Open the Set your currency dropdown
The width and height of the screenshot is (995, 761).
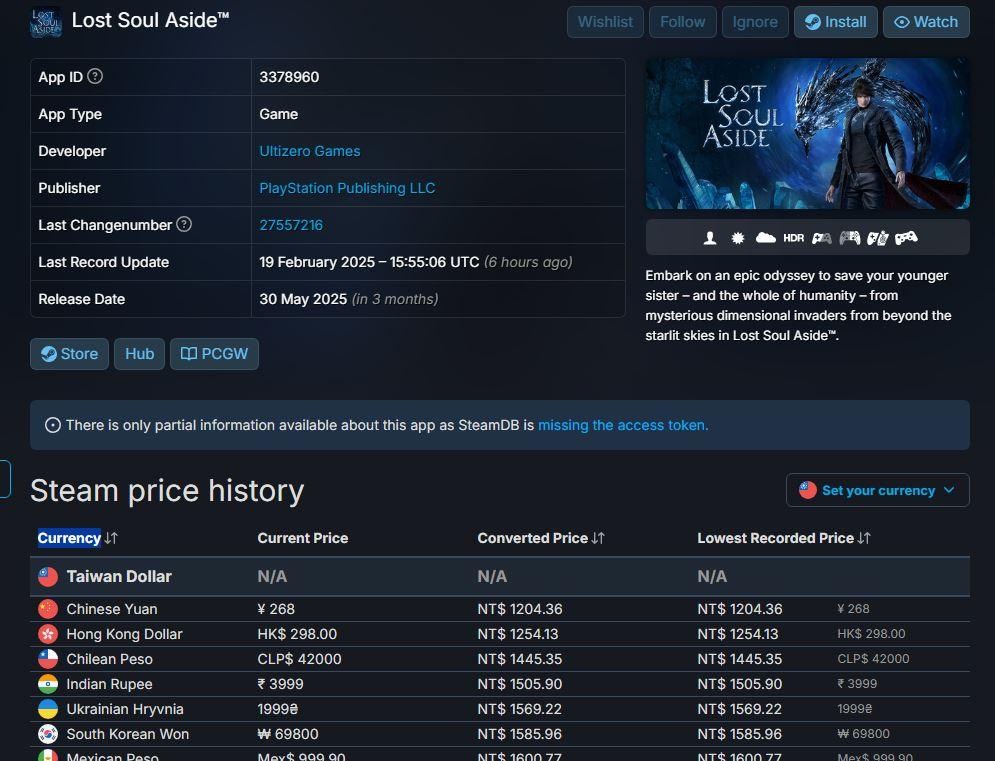click(x=878, y=490)
